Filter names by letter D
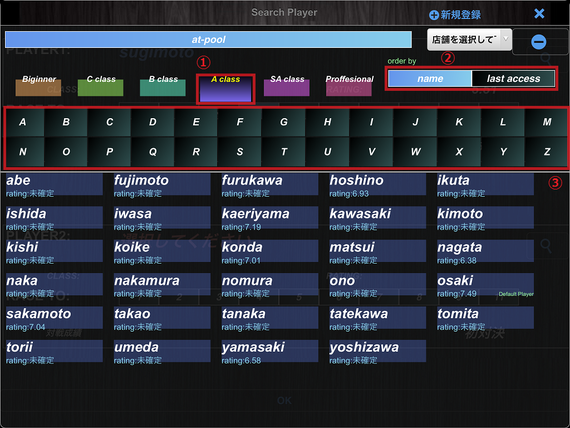The height and width of the screenshot is (428, 570). click(153, 122)
